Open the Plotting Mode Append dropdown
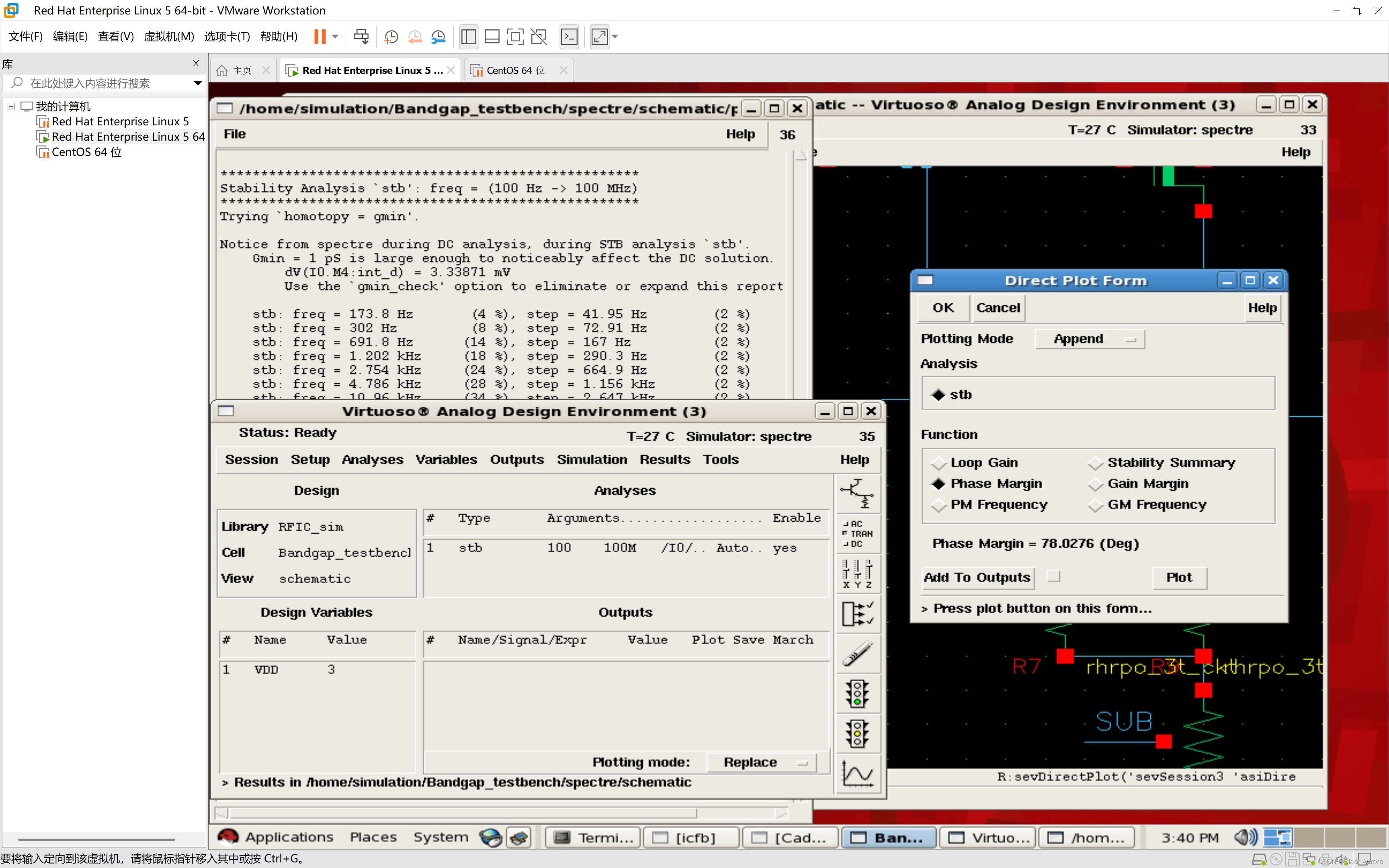1389x868 pixels. (x=1090, y=339)
